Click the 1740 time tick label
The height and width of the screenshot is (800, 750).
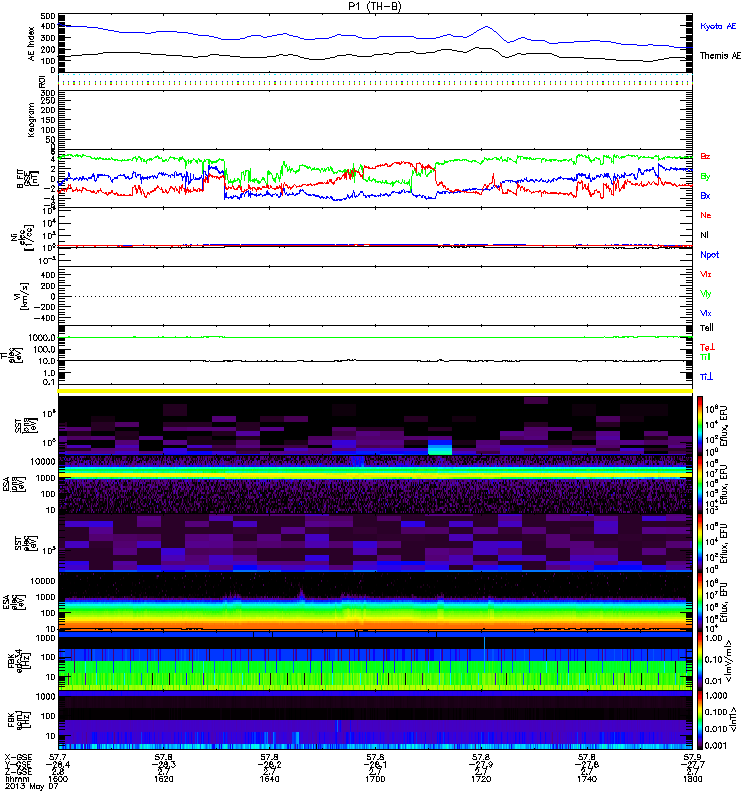pos(587,779)
